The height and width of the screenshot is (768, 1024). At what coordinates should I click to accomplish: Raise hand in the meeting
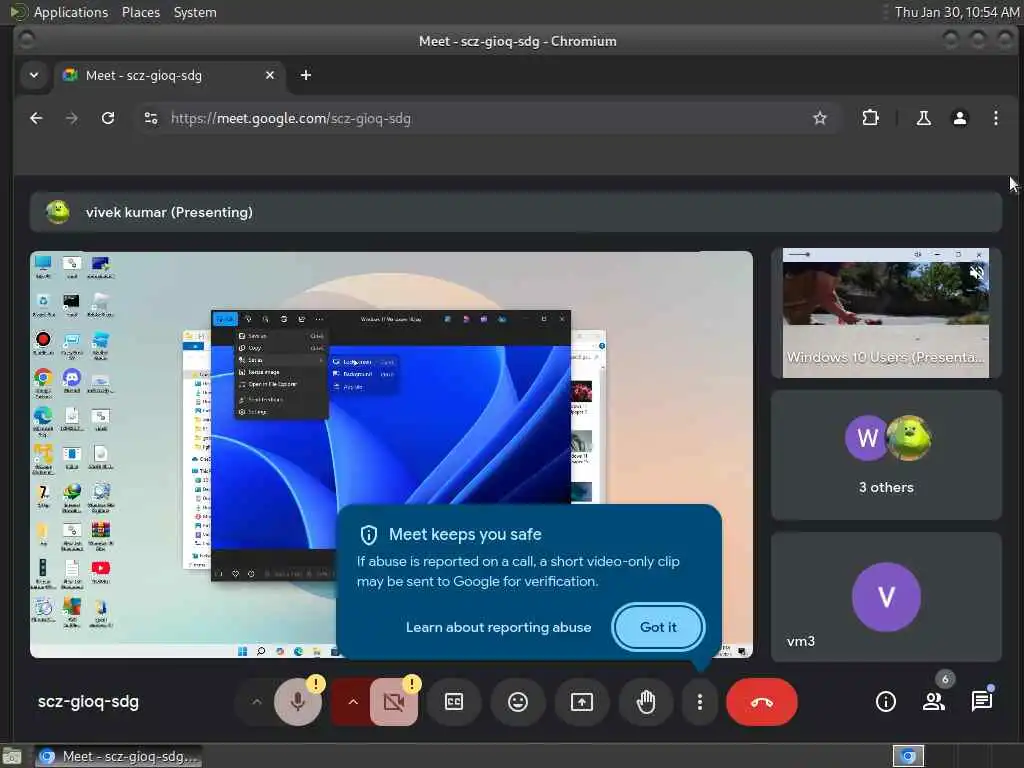646,702
